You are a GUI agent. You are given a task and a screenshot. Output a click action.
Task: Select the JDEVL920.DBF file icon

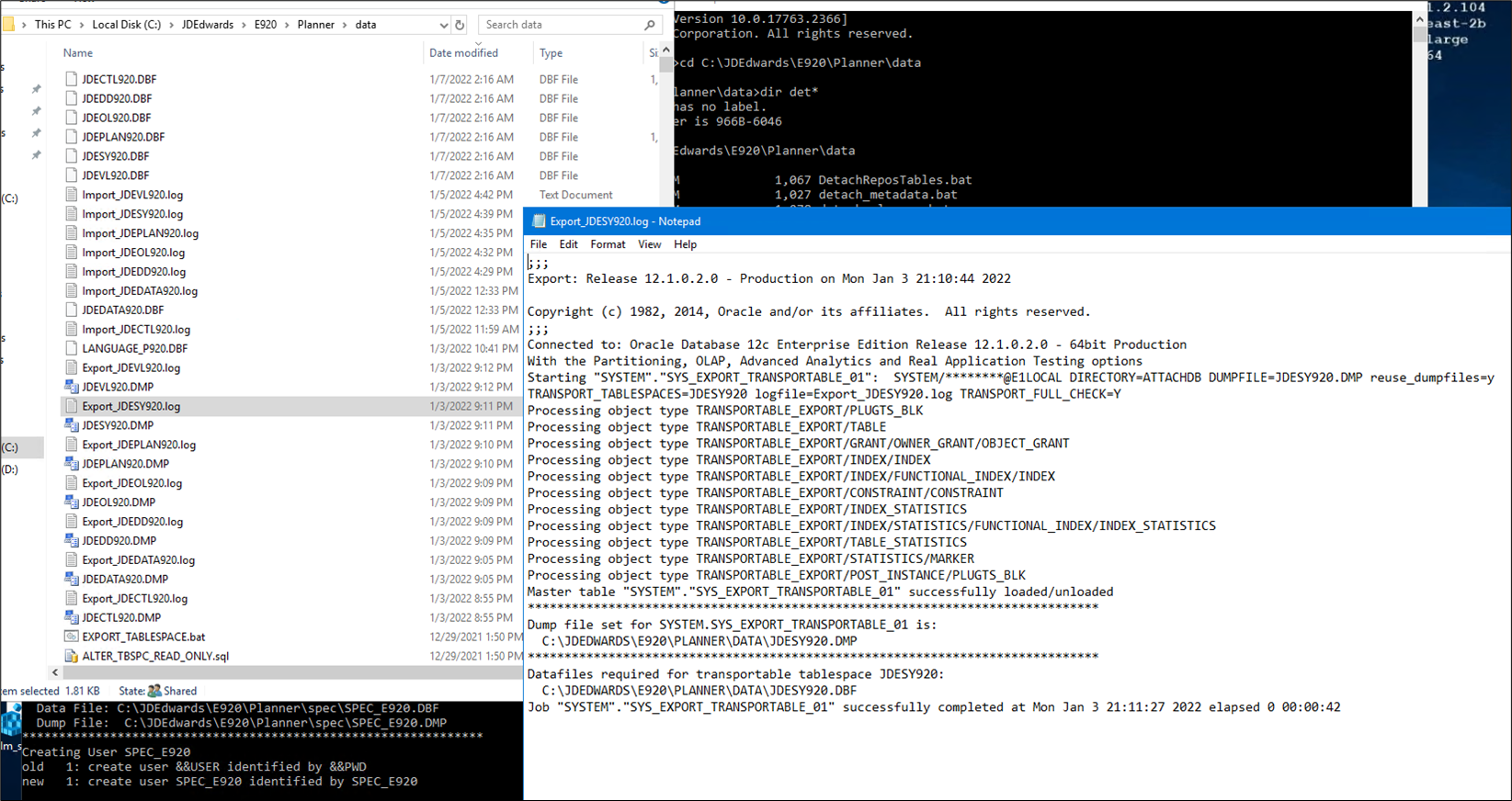[72, 175]
